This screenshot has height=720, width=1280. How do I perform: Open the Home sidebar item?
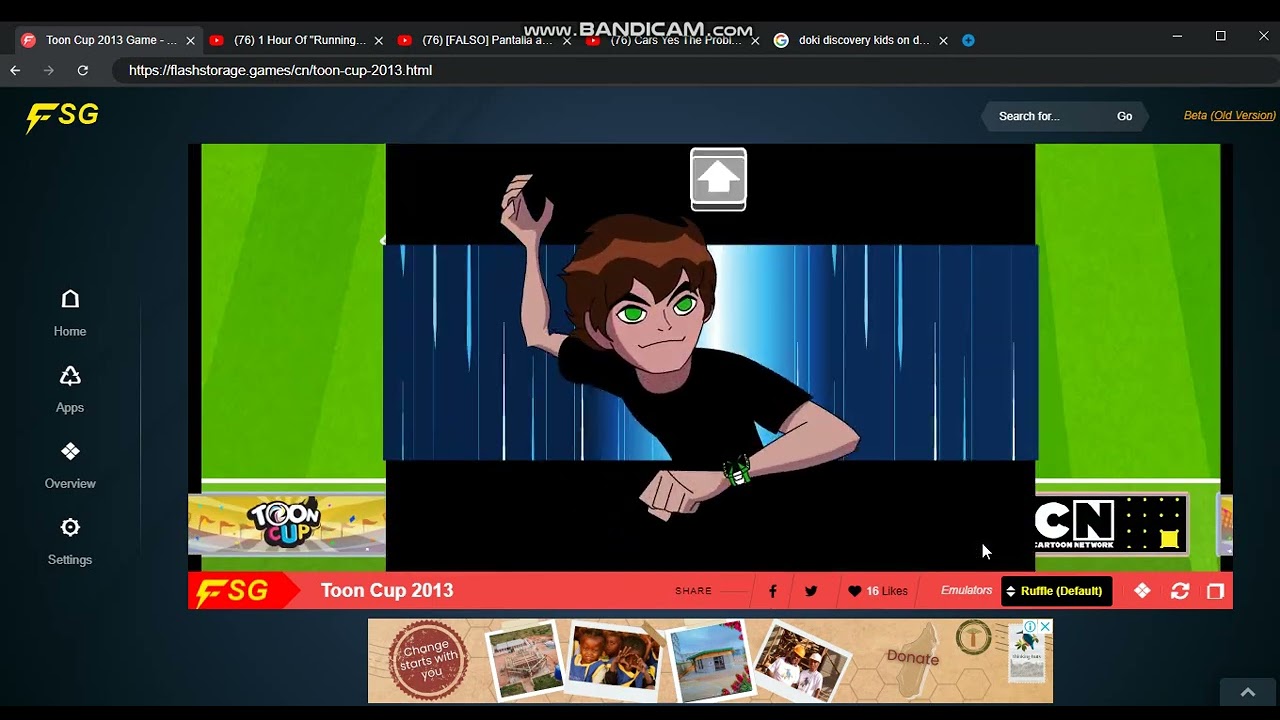[70, 312]
